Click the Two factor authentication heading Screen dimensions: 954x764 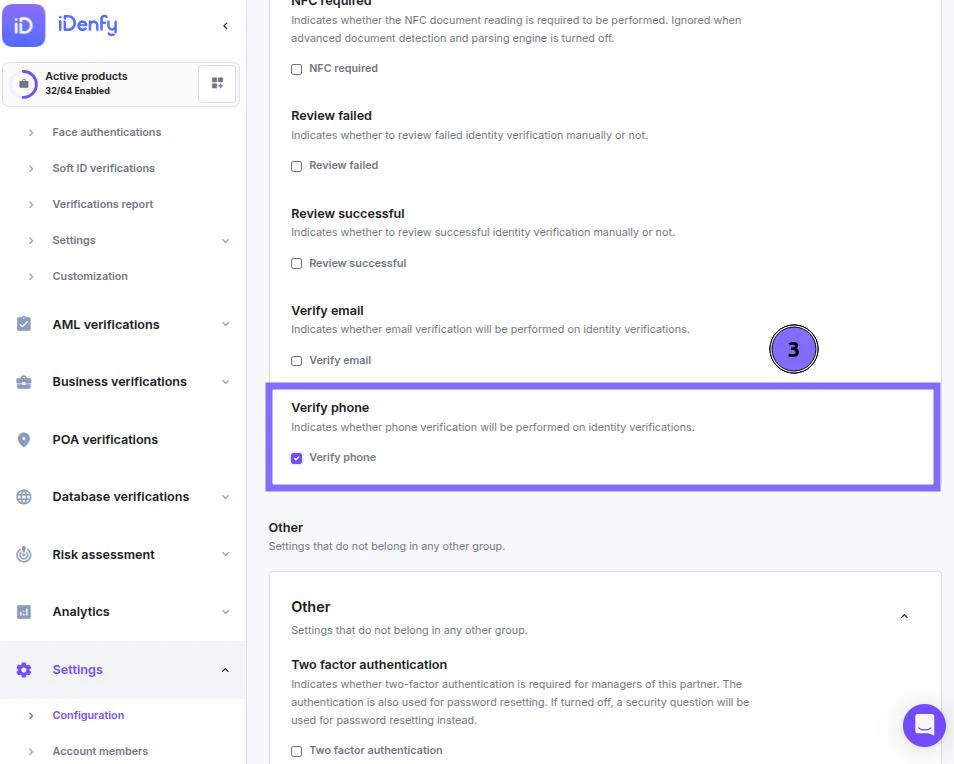click(369, 664)
